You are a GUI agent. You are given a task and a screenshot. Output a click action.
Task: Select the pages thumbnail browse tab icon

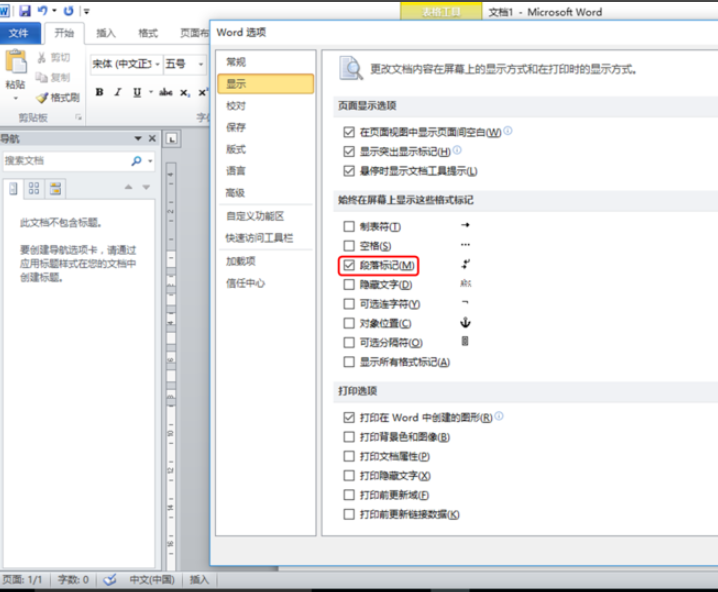[34, 188]
